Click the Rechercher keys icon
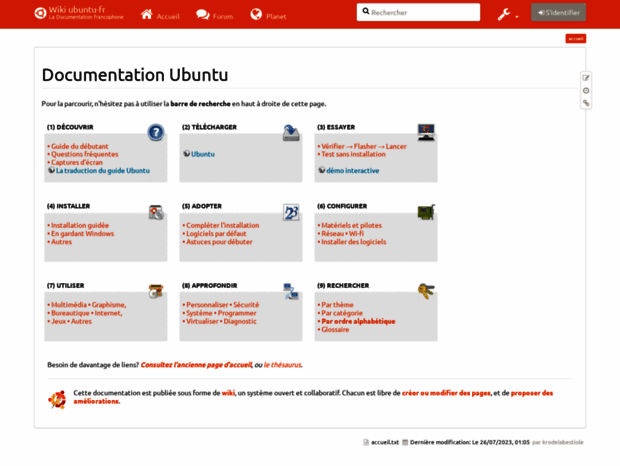Screen dimensions: 620x466 point(426,292)
